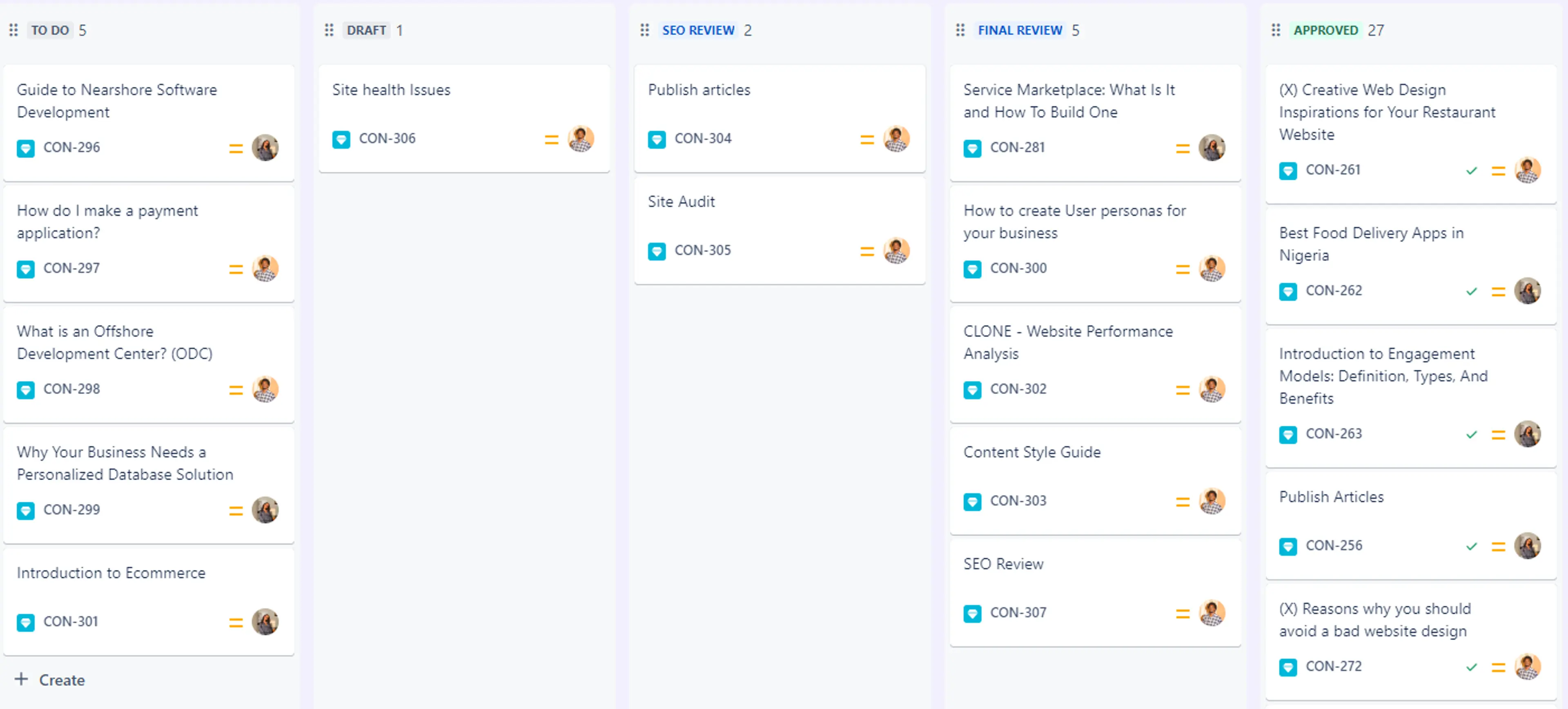Click the green done checkmark on CON-262
This screenshot has height=709, width=1568.
[x=1471, y=291]
